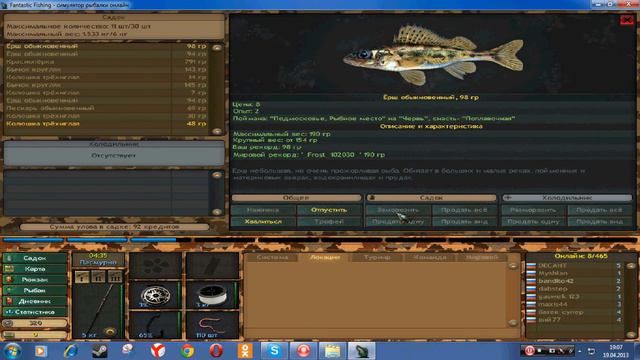640x360 pixels.
Task: Click the Отпустить release button
Action: [x=329, y=210]
